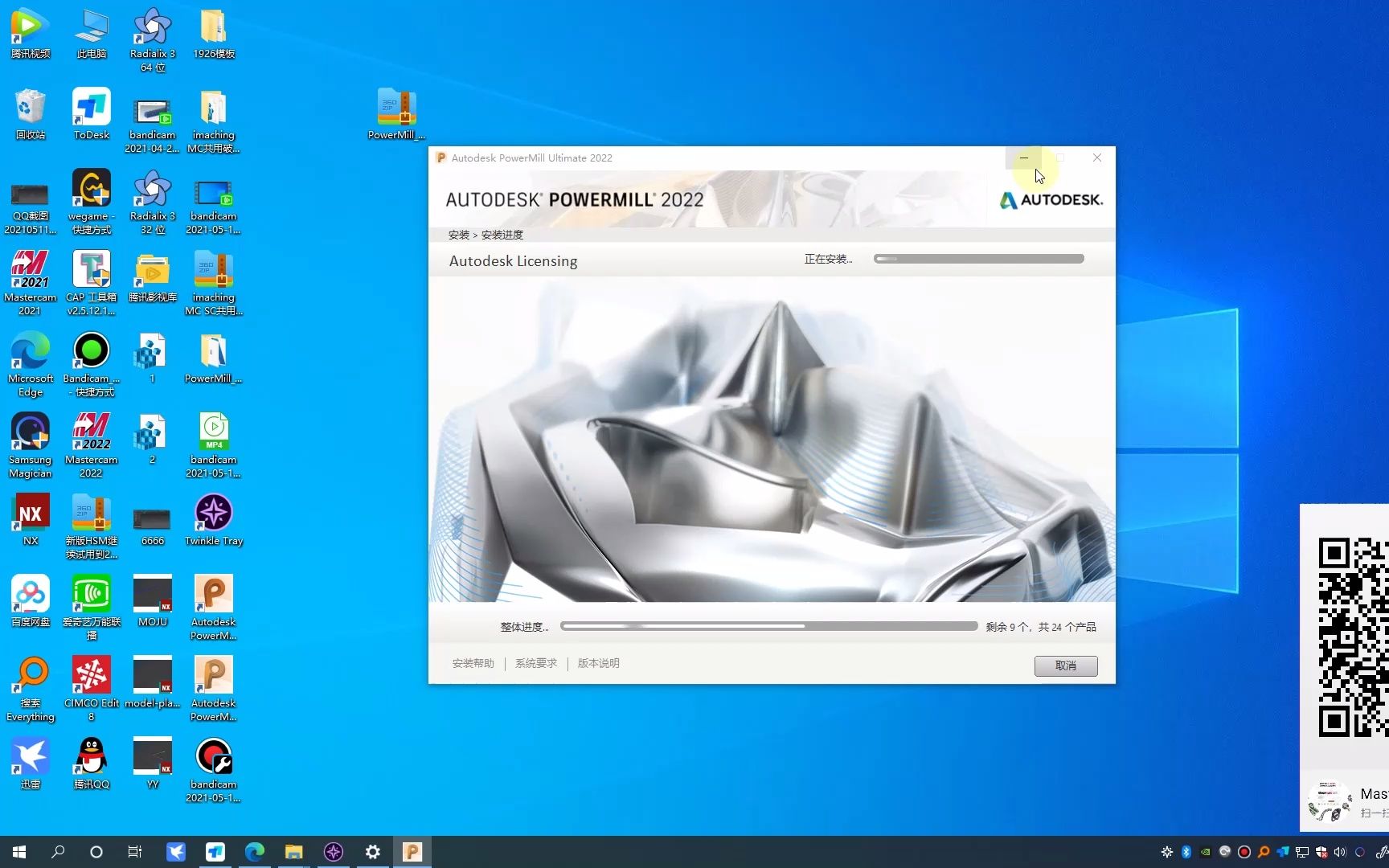Launch Mastercam 2022 desktop shortcut
This screenshot has height=868, width=1389.
pyautogui.click(x=91, y=446)
